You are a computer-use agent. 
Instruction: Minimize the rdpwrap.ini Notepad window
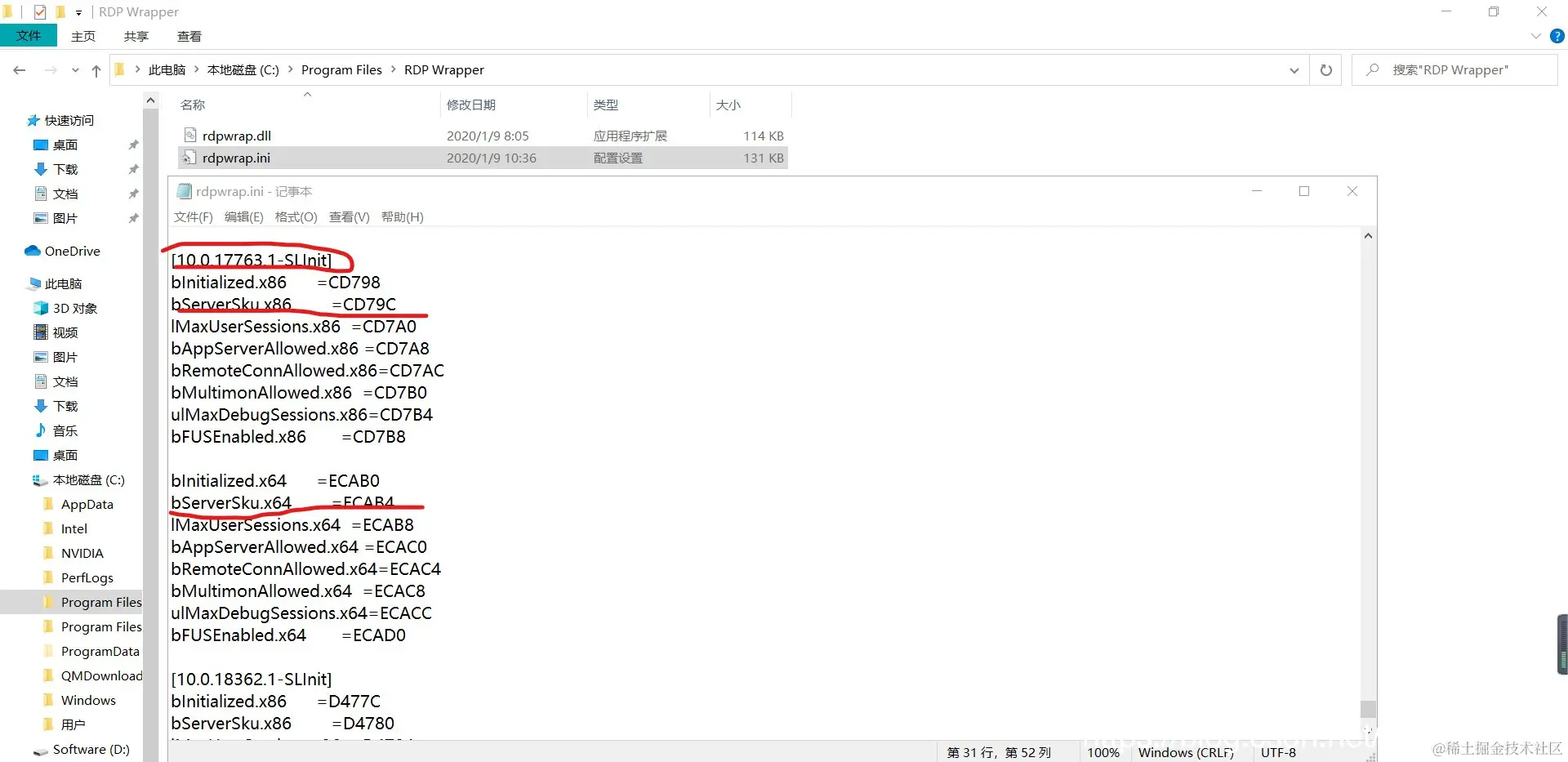(1257, 191)
